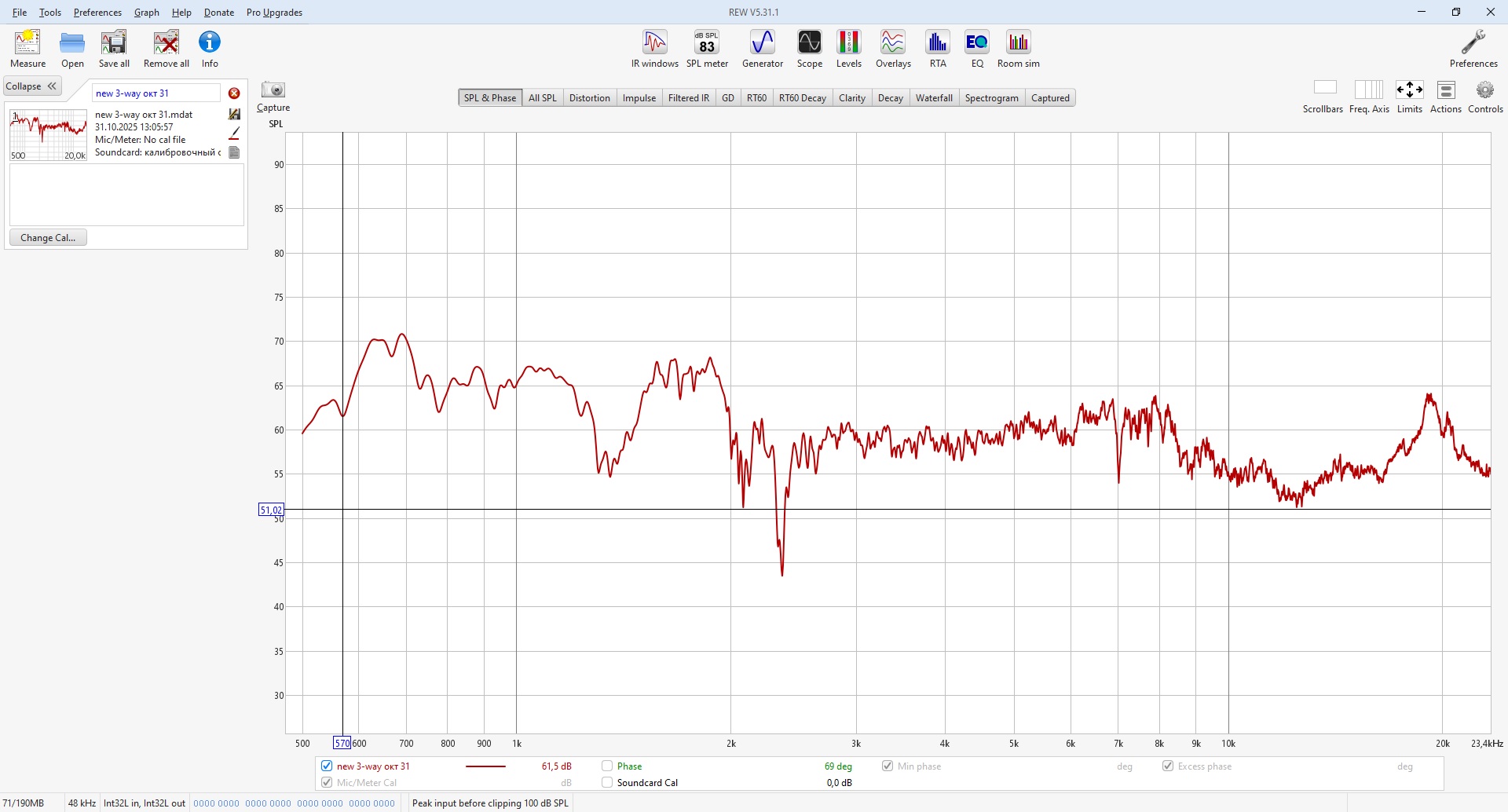The height and width of the screenshot is (812, 1508).
Task: Open the Donate menu
Action: [x=219, y=13]
